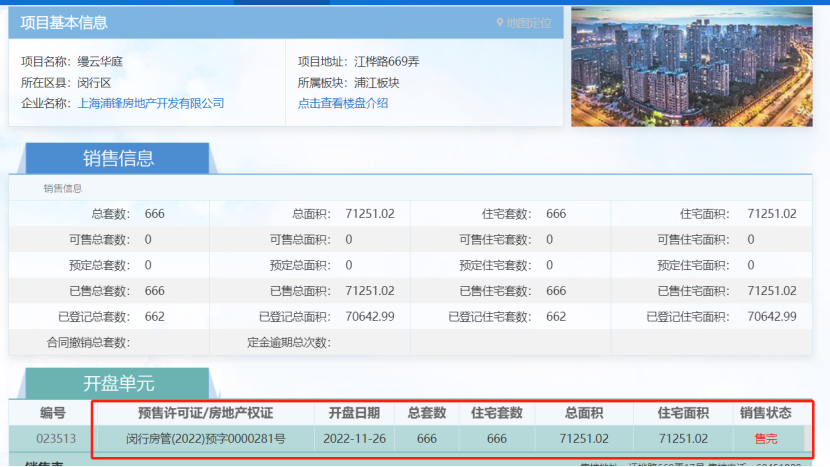Viewport: 830px width, 467px height.
Task: Open company link 上海浦锋房地产开发有限公司
Action: [151, 103]
